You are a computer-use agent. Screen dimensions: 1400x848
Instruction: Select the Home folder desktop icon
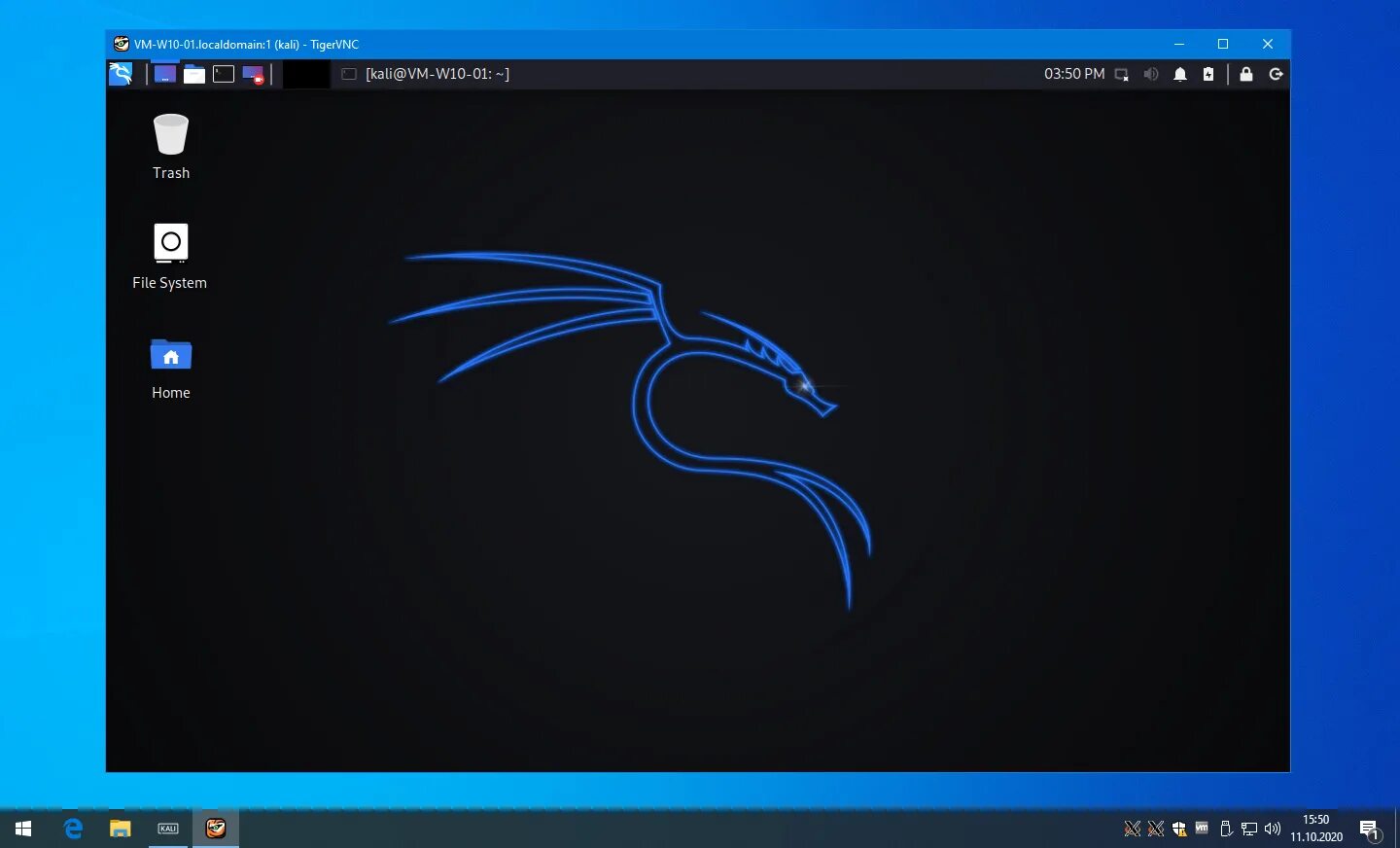tap(171, 368)
